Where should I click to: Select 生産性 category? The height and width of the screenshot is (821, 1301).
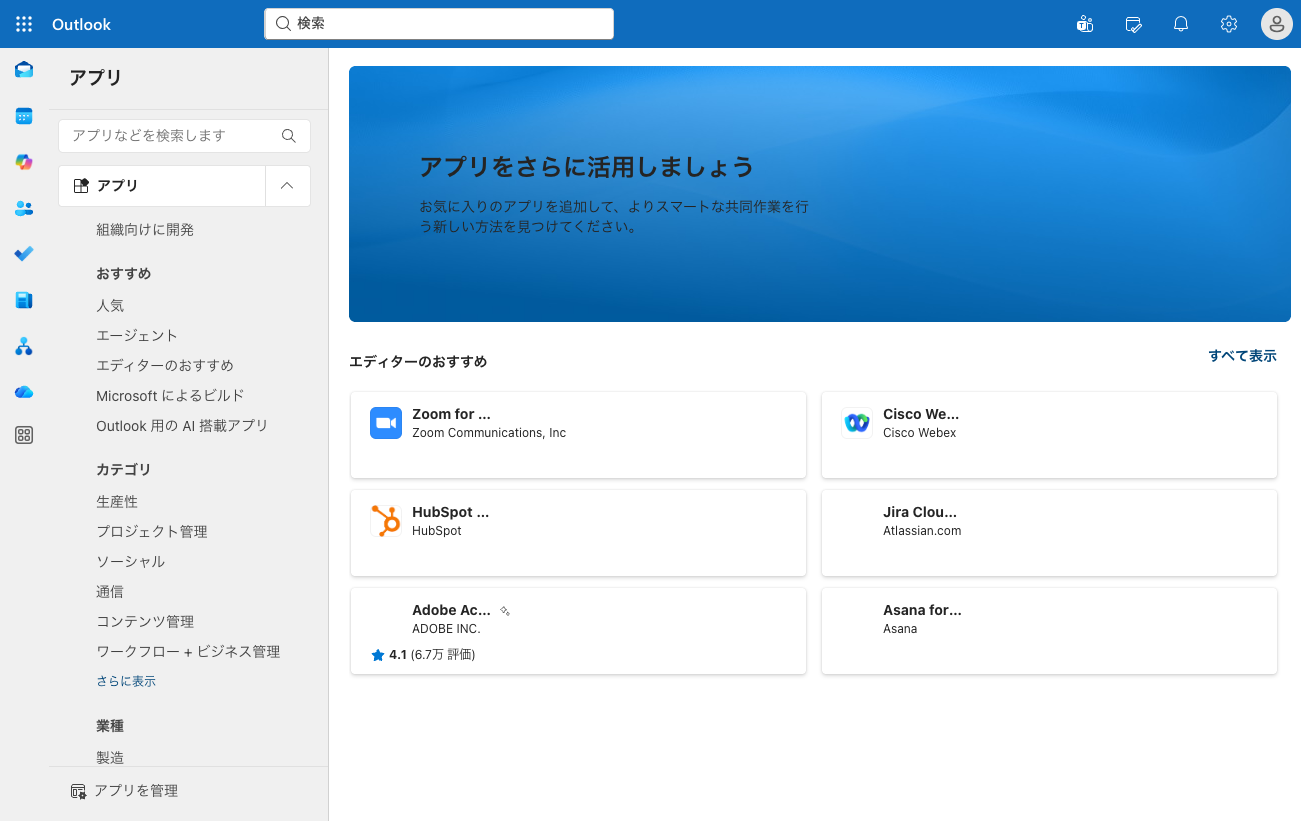[117, 501]
